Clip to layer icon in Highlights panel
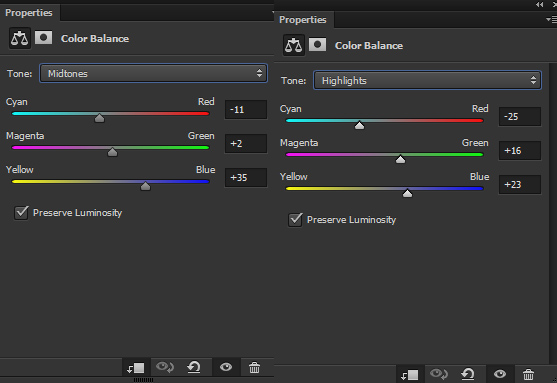This screenshot has width=557, height=383. point(410,374)
